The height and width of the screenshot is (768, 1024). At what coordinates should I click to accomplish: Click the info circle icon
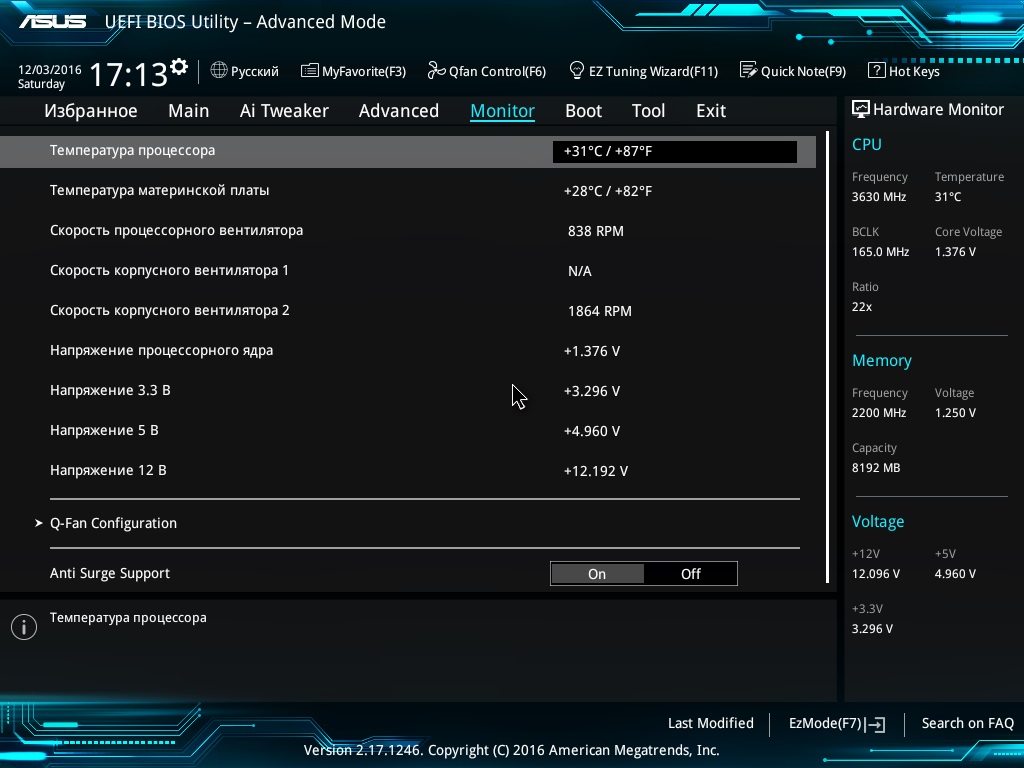24,627
